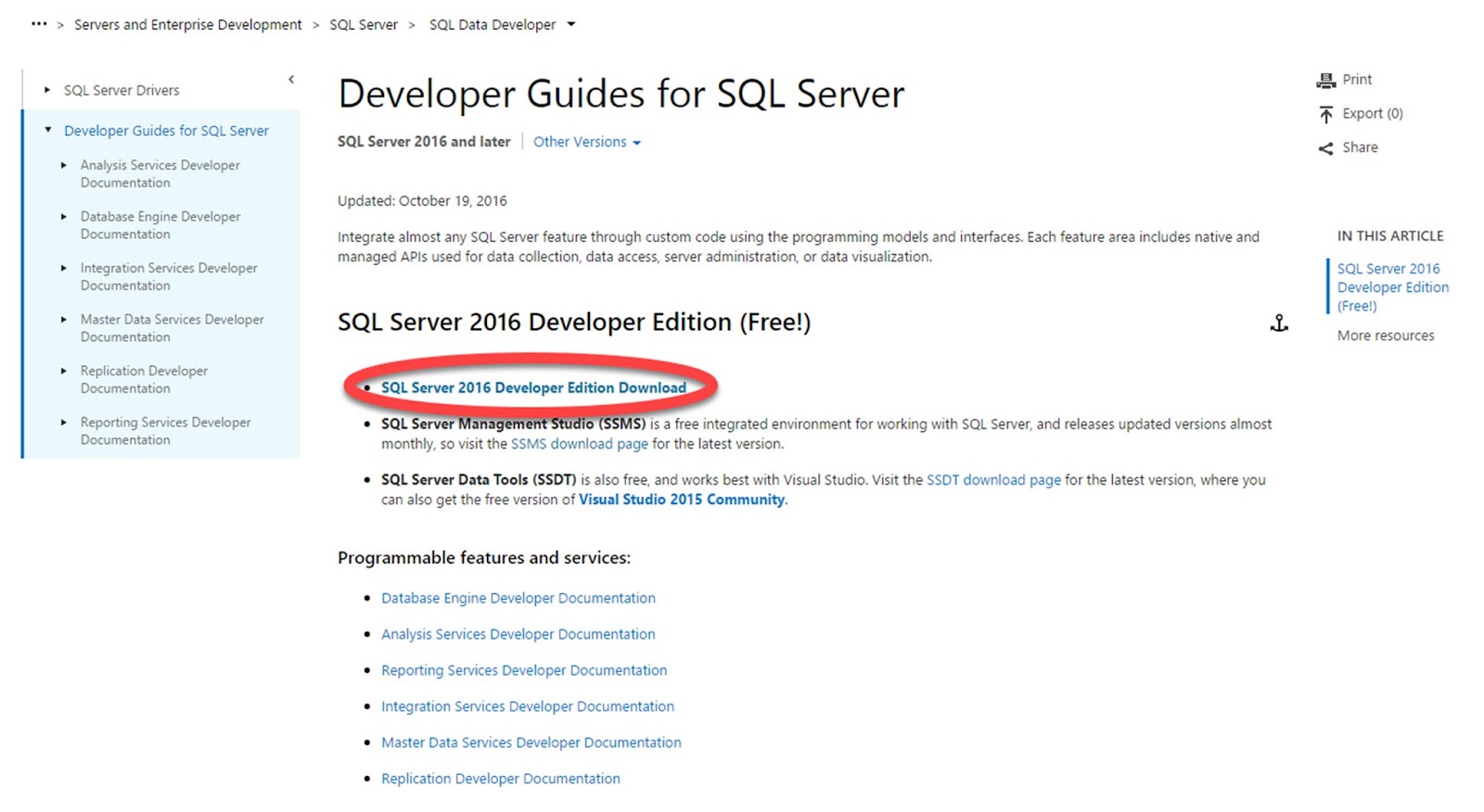
Task: Expand Replication Developer Documentation node arrow
Action: [64, 371]
